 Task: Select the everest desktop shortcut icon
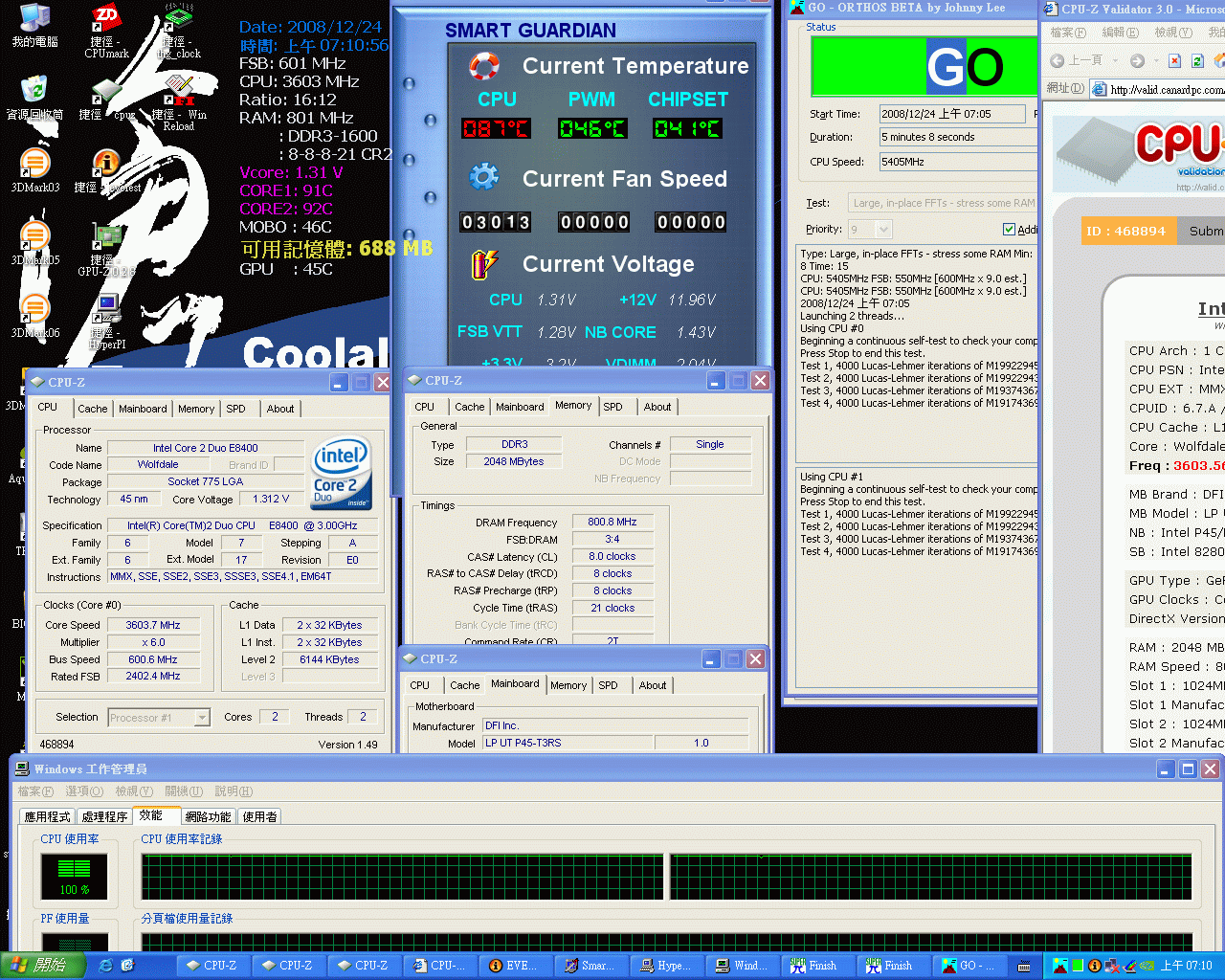(106, 171)
